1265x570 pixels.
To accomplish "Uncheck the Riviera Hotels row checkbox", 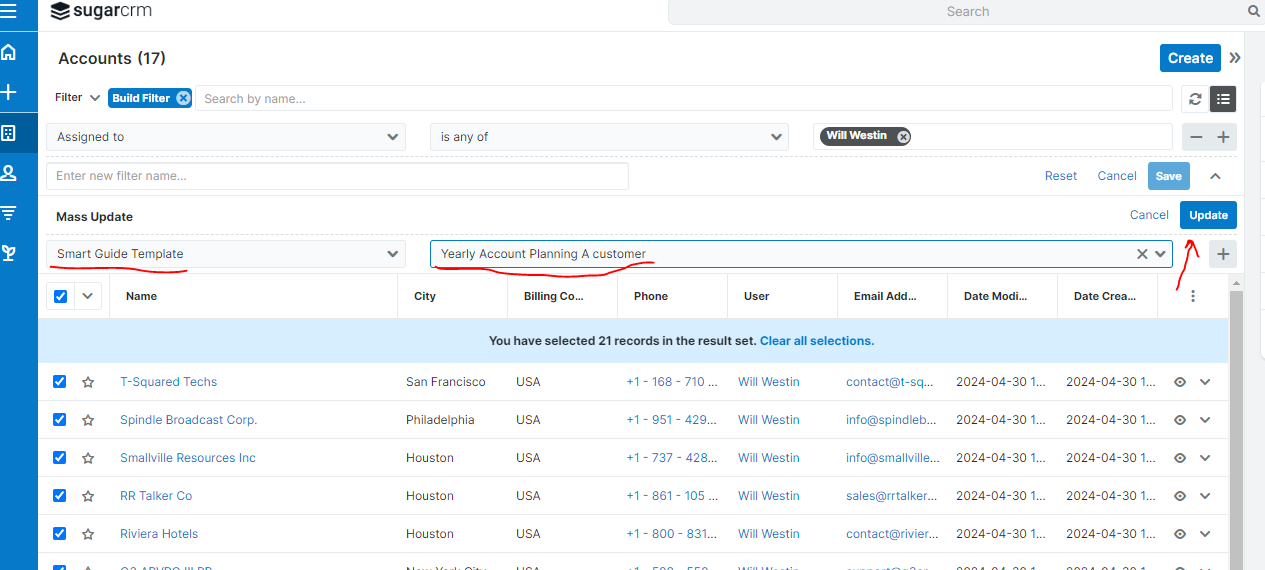I will pyautogui.click(x=59, y=533).
